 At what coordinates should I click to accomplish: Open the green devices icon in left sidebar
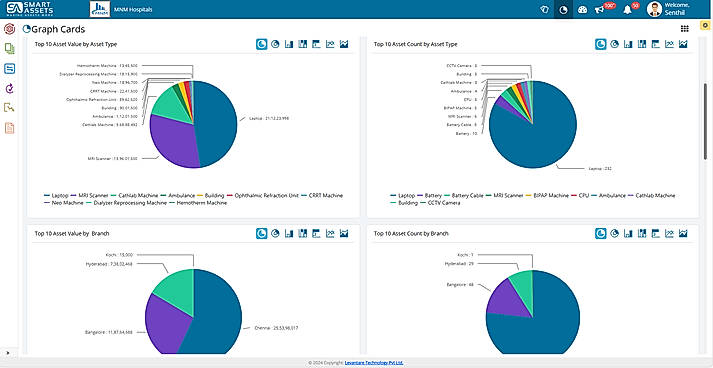(9, 49)
